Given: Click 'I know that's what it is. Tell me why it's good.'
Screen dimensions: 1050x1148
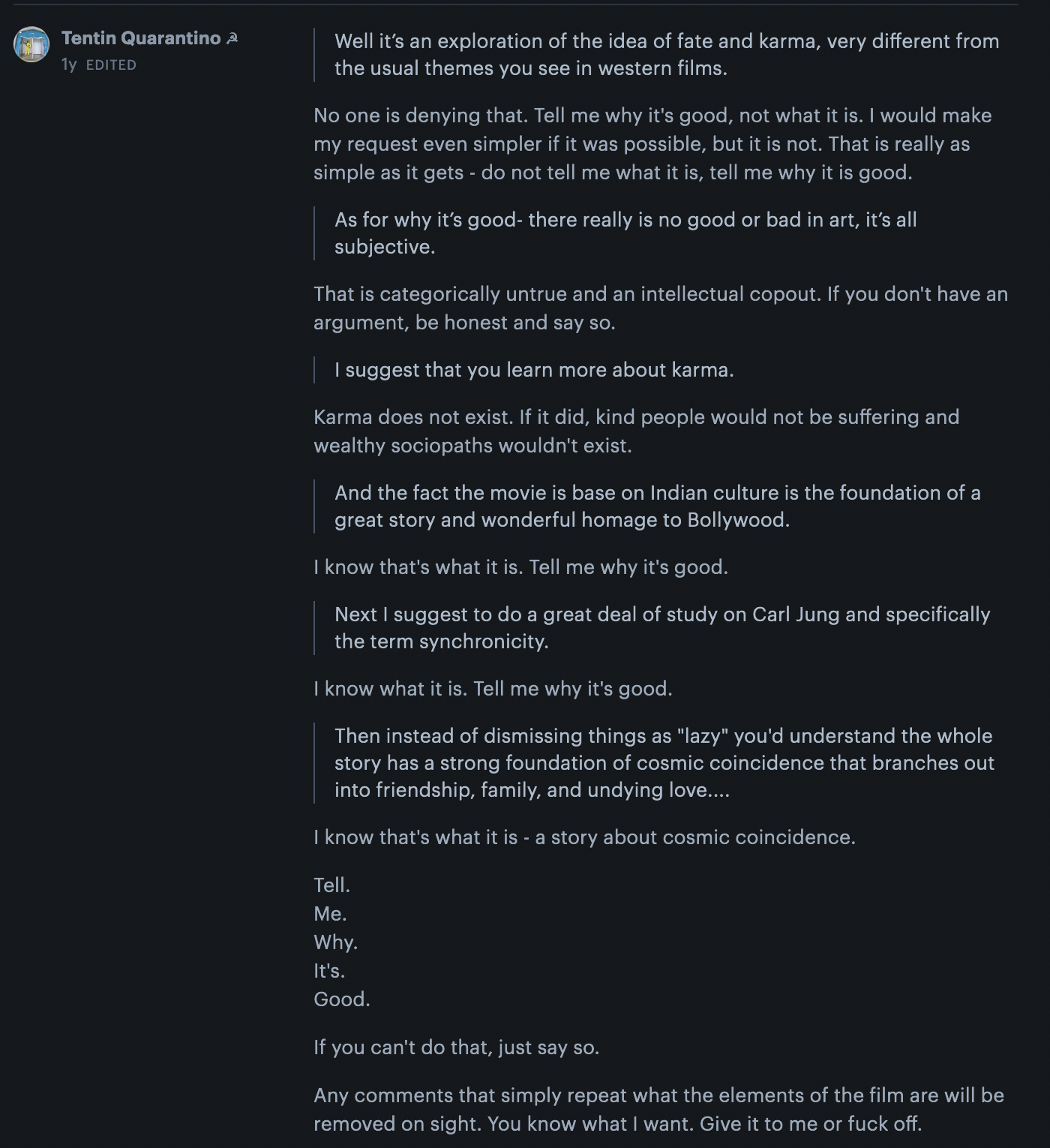Looking at the screenshot, I should 520,567.
